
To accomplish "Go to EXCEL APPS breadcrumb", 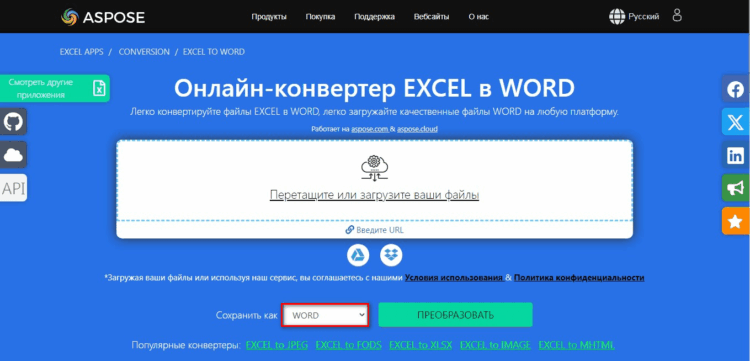I will coord(81,52).
